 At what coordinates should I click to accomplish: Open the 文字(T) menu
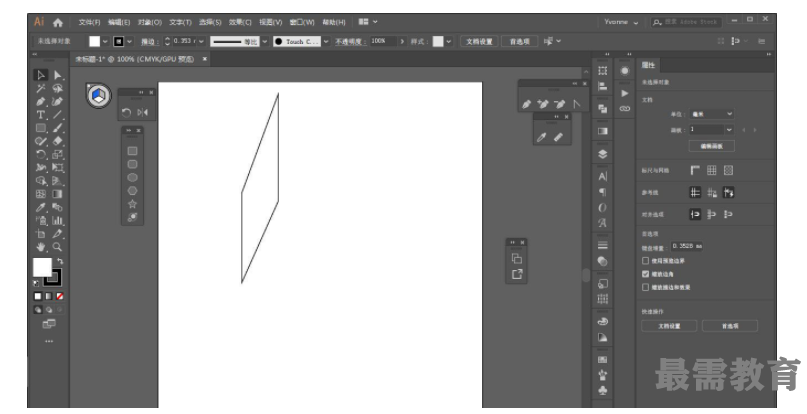(180, 22)
